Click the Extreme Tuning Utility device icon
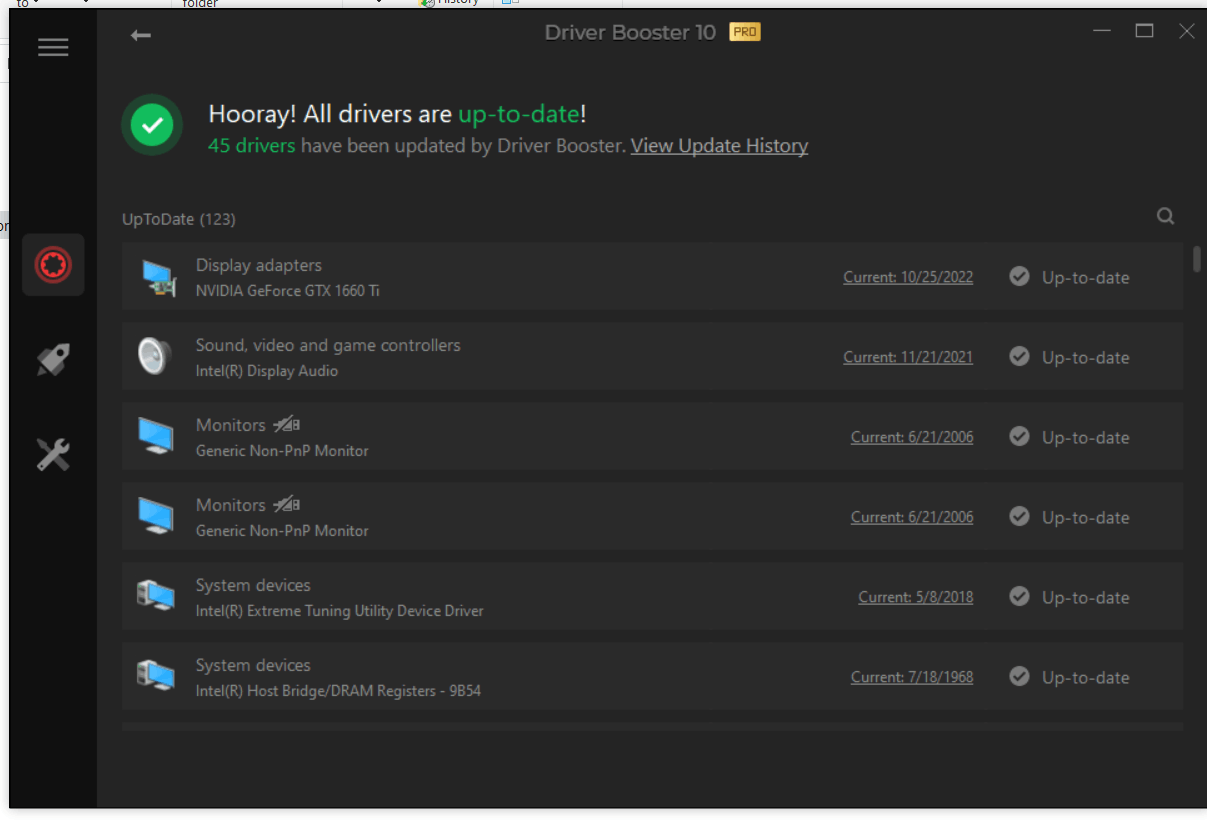The width and height of the screenshot is (1207, 823). tap(155, 596)
